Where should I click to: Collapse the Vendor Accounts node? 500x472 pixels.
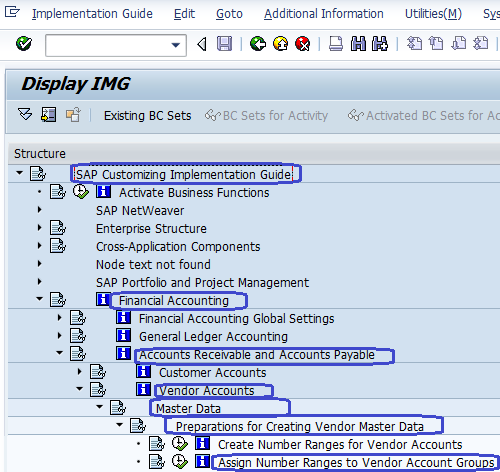tap(80, 389)
